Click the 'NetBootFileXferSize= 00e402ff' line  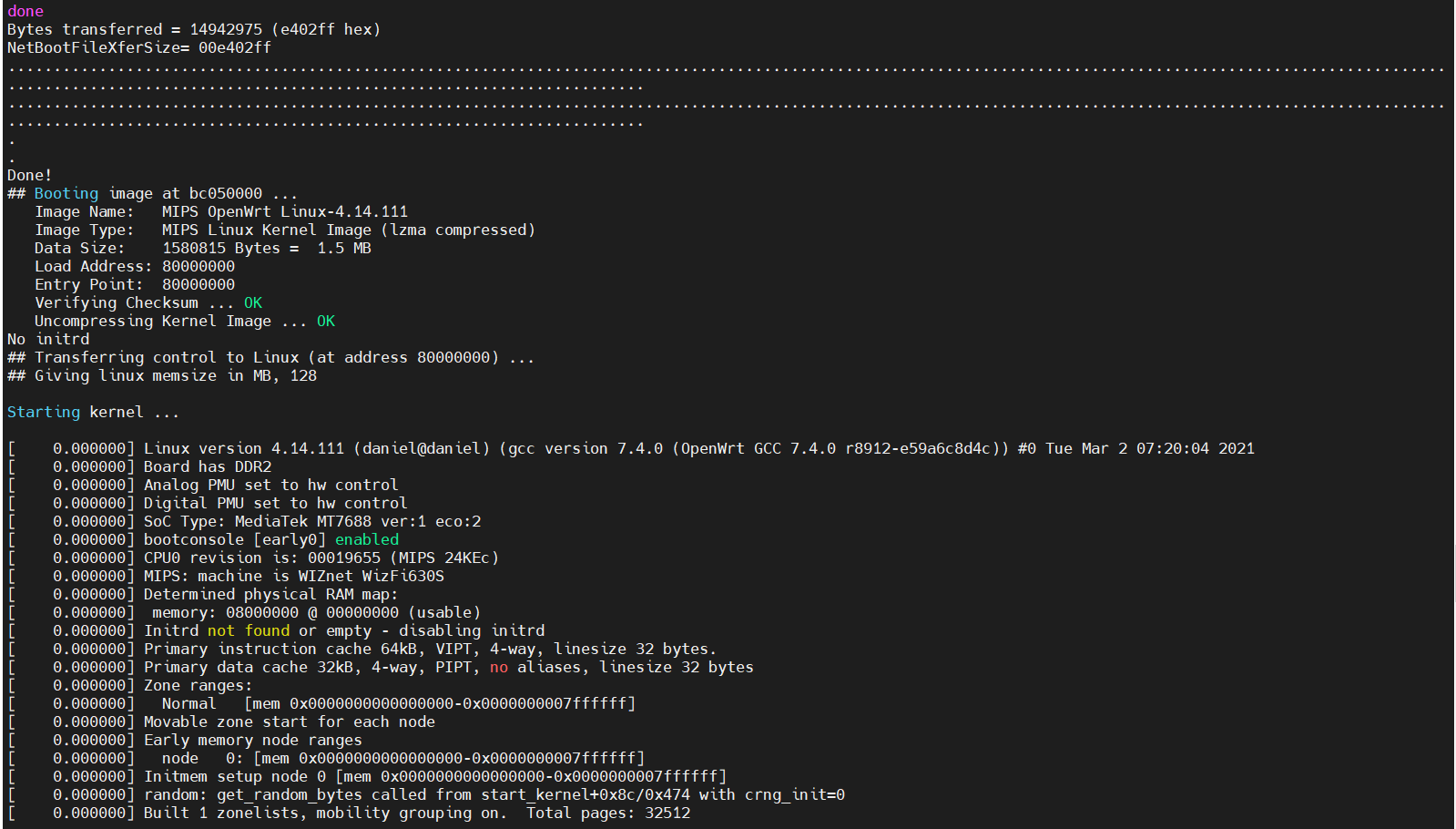(139, 47)
